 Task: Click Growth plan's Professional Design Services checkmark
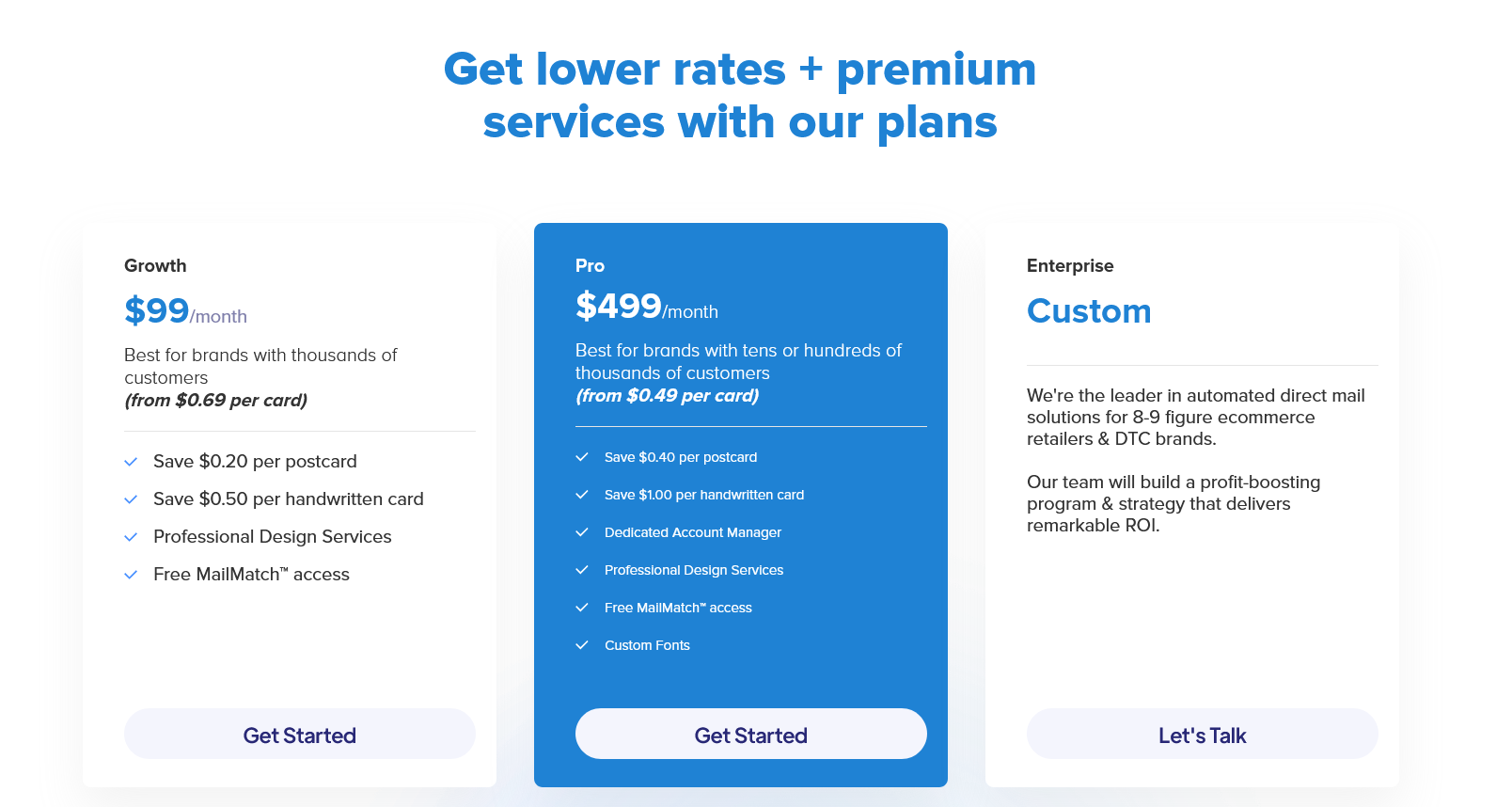[x=131, y=537]
